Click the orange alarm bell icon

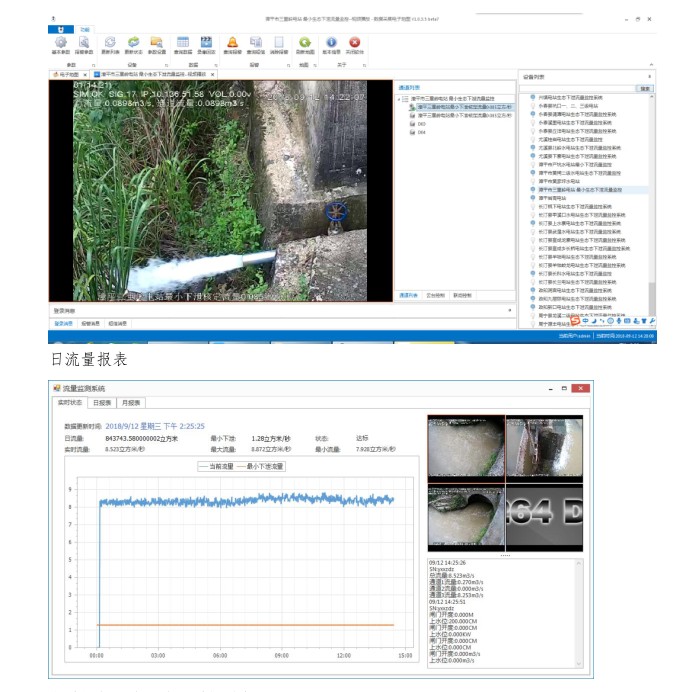(x=232, y=42)
